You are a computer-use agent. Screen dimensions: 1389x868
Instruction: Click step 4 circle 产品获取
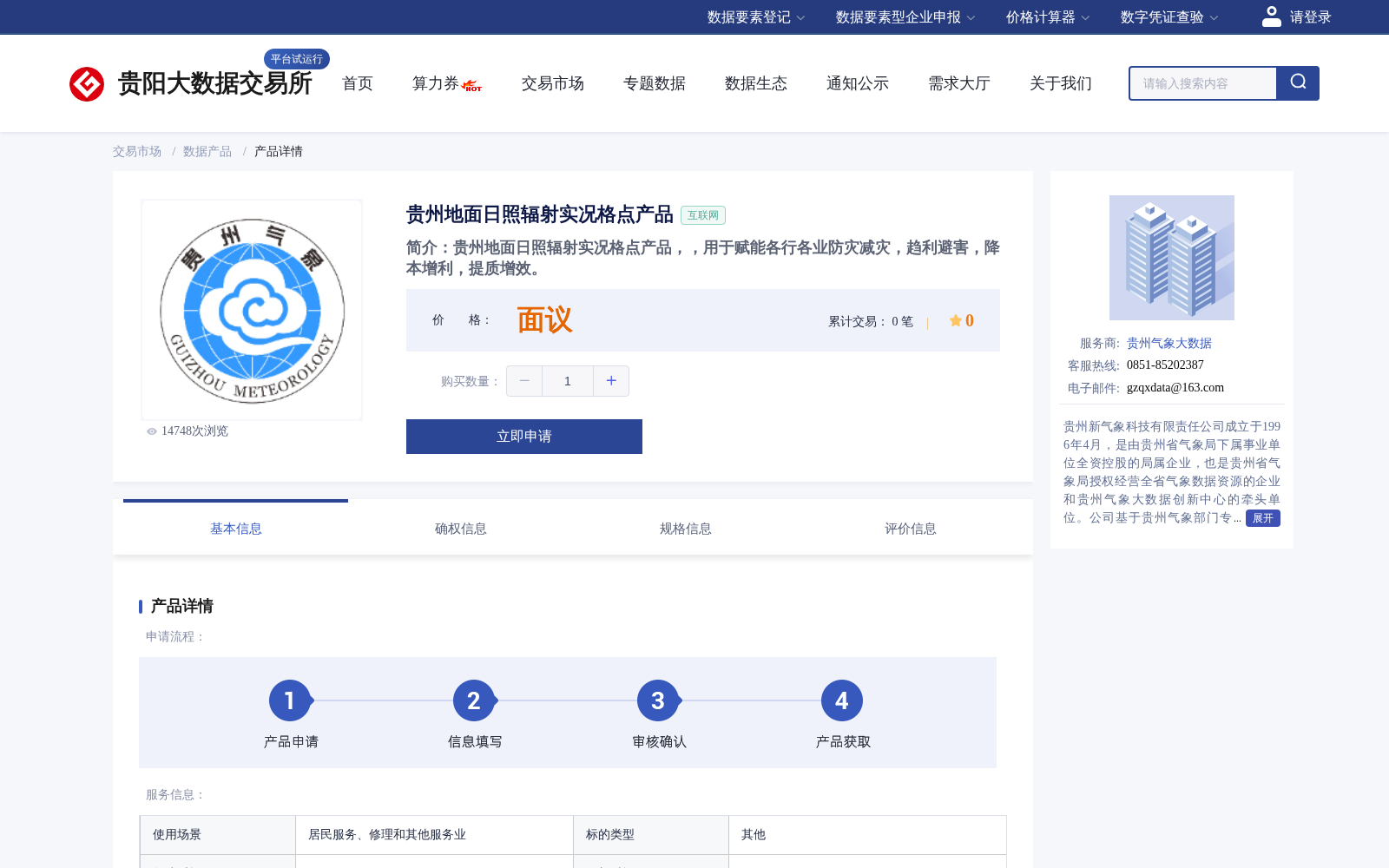842,700
